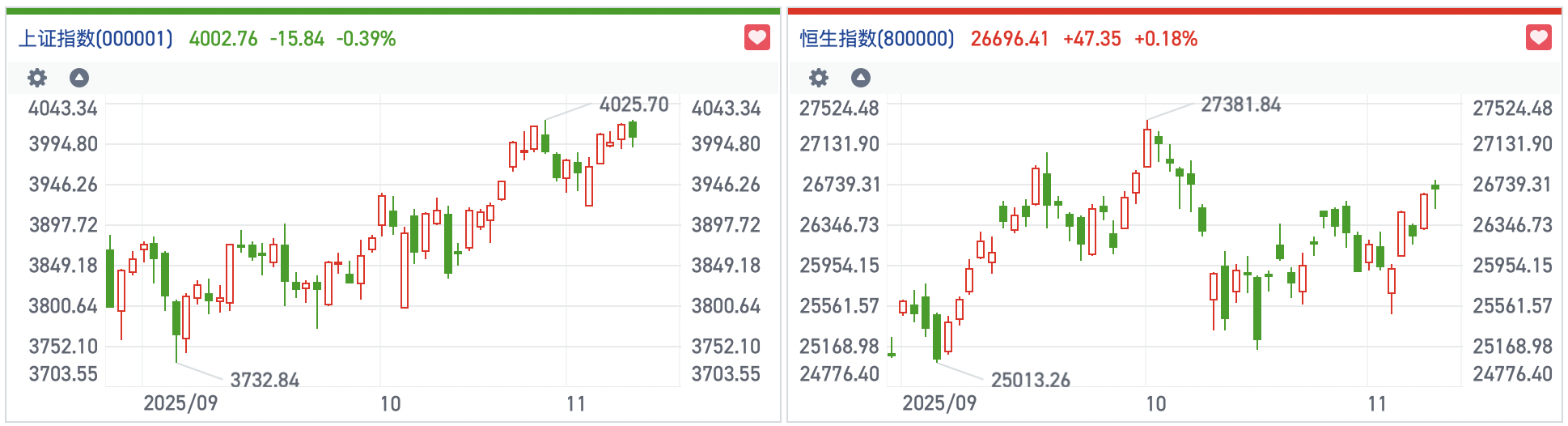Collapse the 上证指数 chart with up-arrow icon

point(79,78)
